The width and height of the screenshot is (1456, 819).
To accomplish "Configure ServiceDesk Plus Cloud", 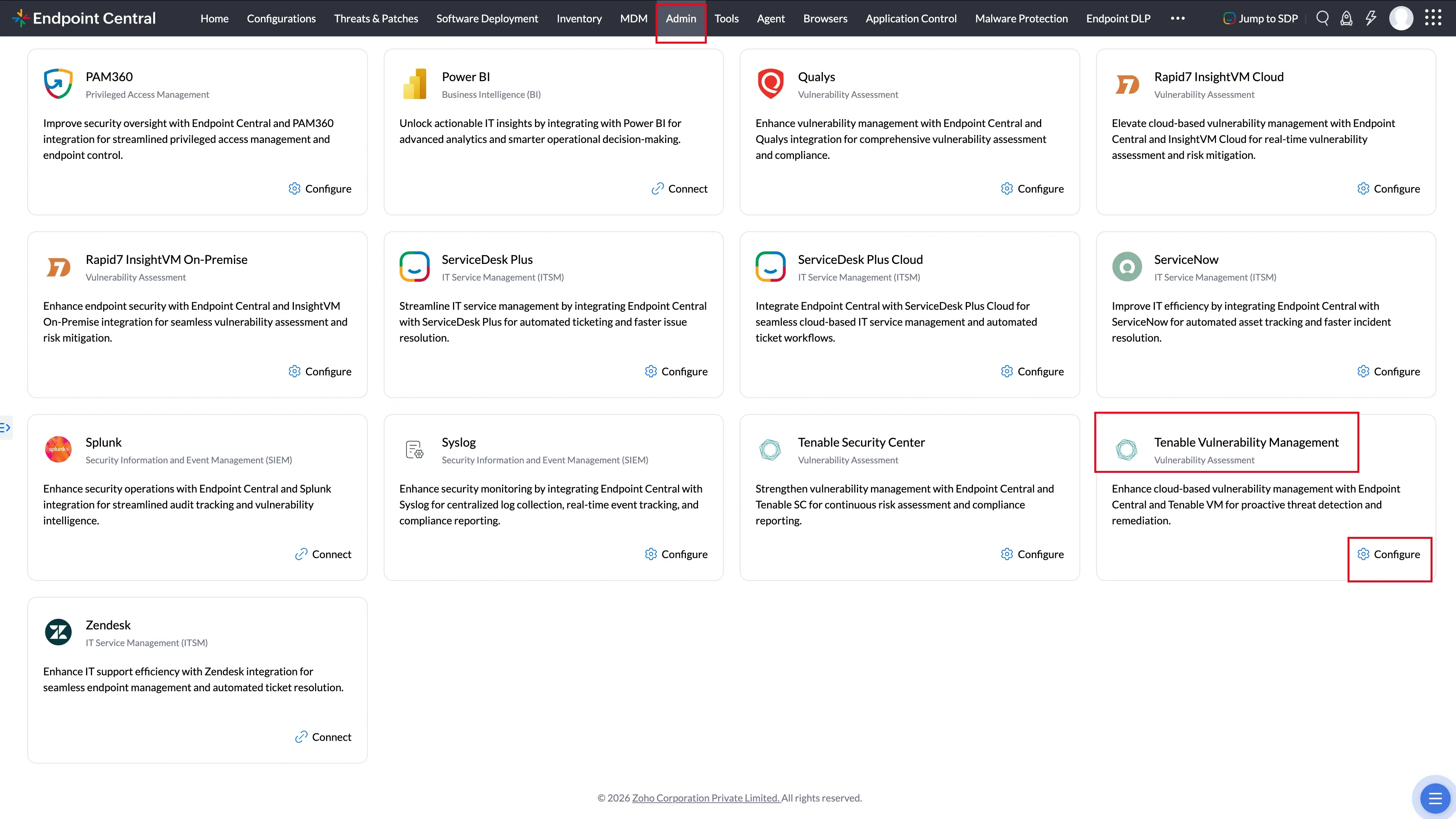I will point(1032,371).
